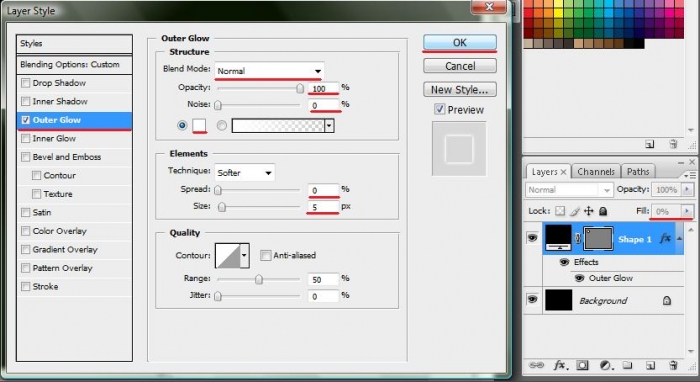The image size is (700, 382).
Task: Open the layer blend mode dropdown in Layers panel
Action: click(x=569, y=190)
